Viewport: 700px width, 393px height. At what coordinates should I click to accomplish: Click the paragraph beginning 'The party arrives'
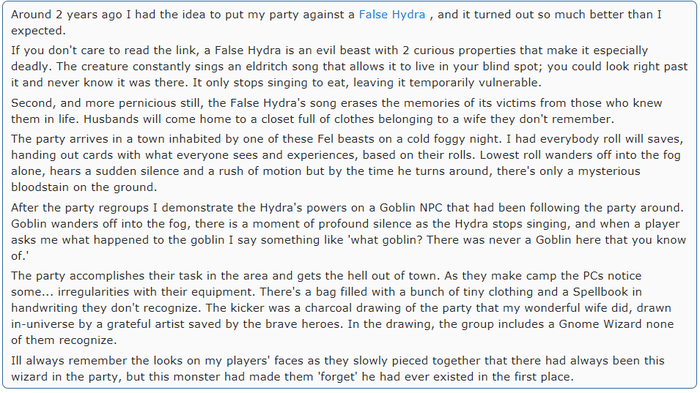pyautogui.click(x=347, y=163)
